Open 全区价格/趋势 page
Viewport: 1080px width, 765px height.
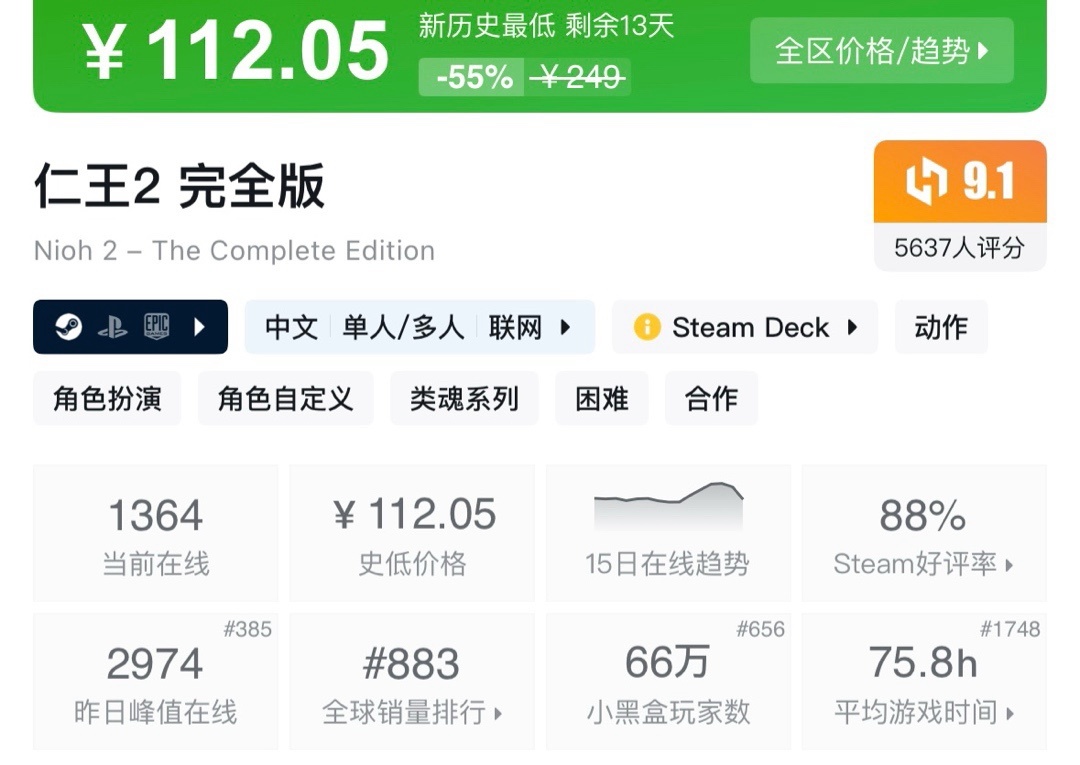pos(880,50)
